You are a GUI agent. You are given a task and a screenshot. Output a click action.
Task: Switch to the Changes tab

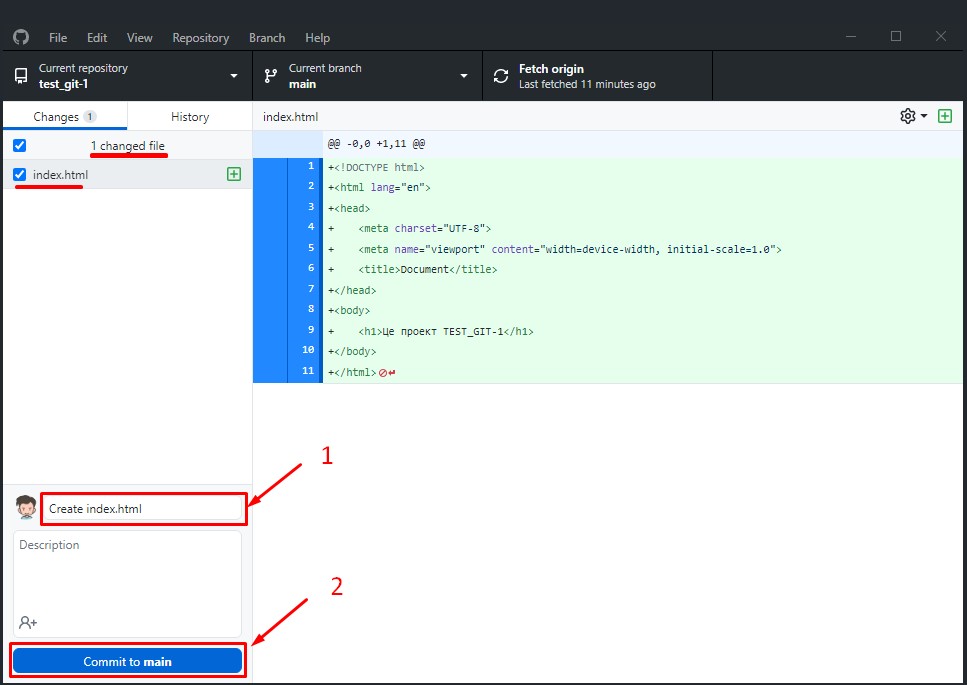coord(65,117)
